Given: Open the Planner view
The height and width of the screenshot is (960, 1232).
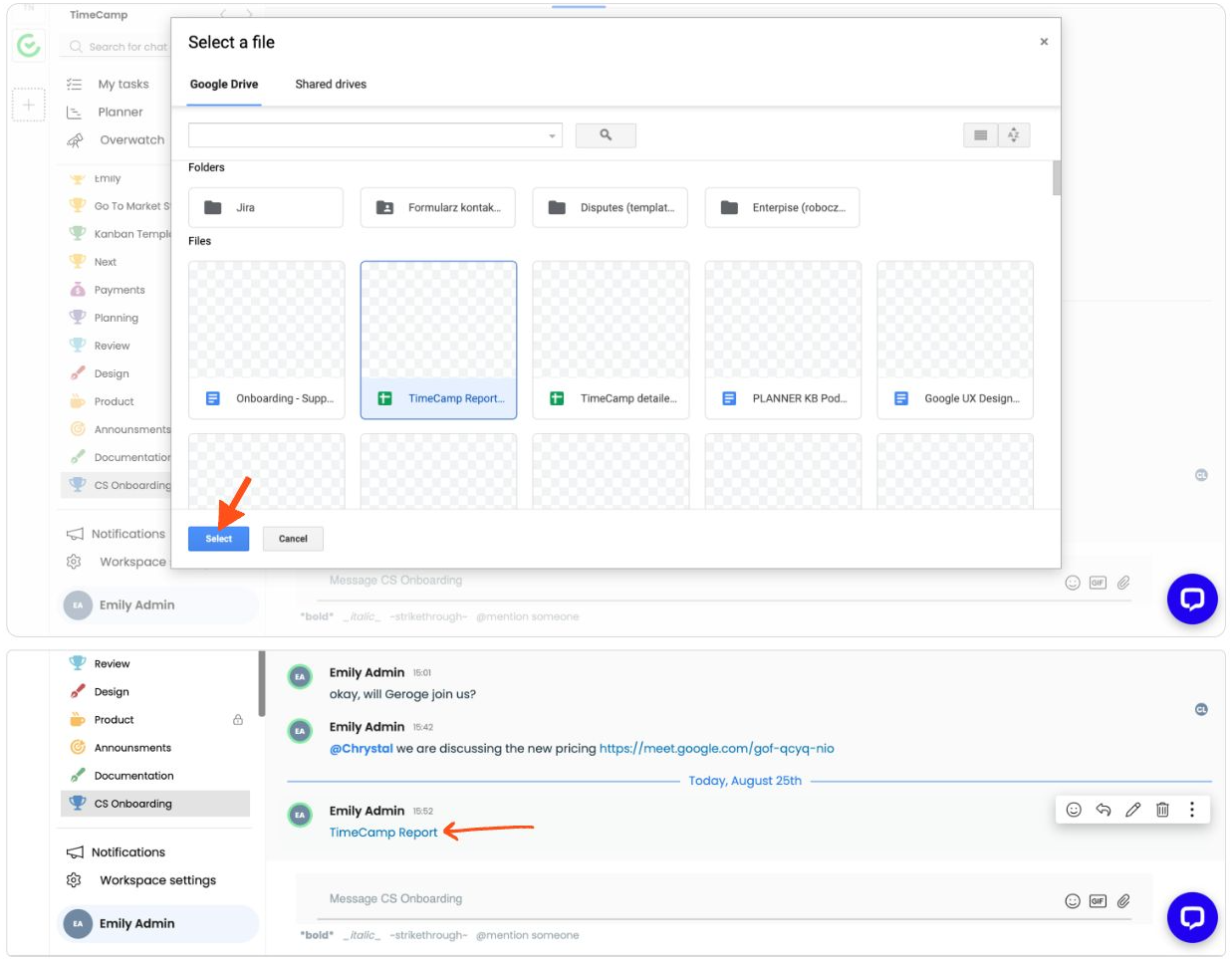Looking at the screenshot, I should click(120, 112).
